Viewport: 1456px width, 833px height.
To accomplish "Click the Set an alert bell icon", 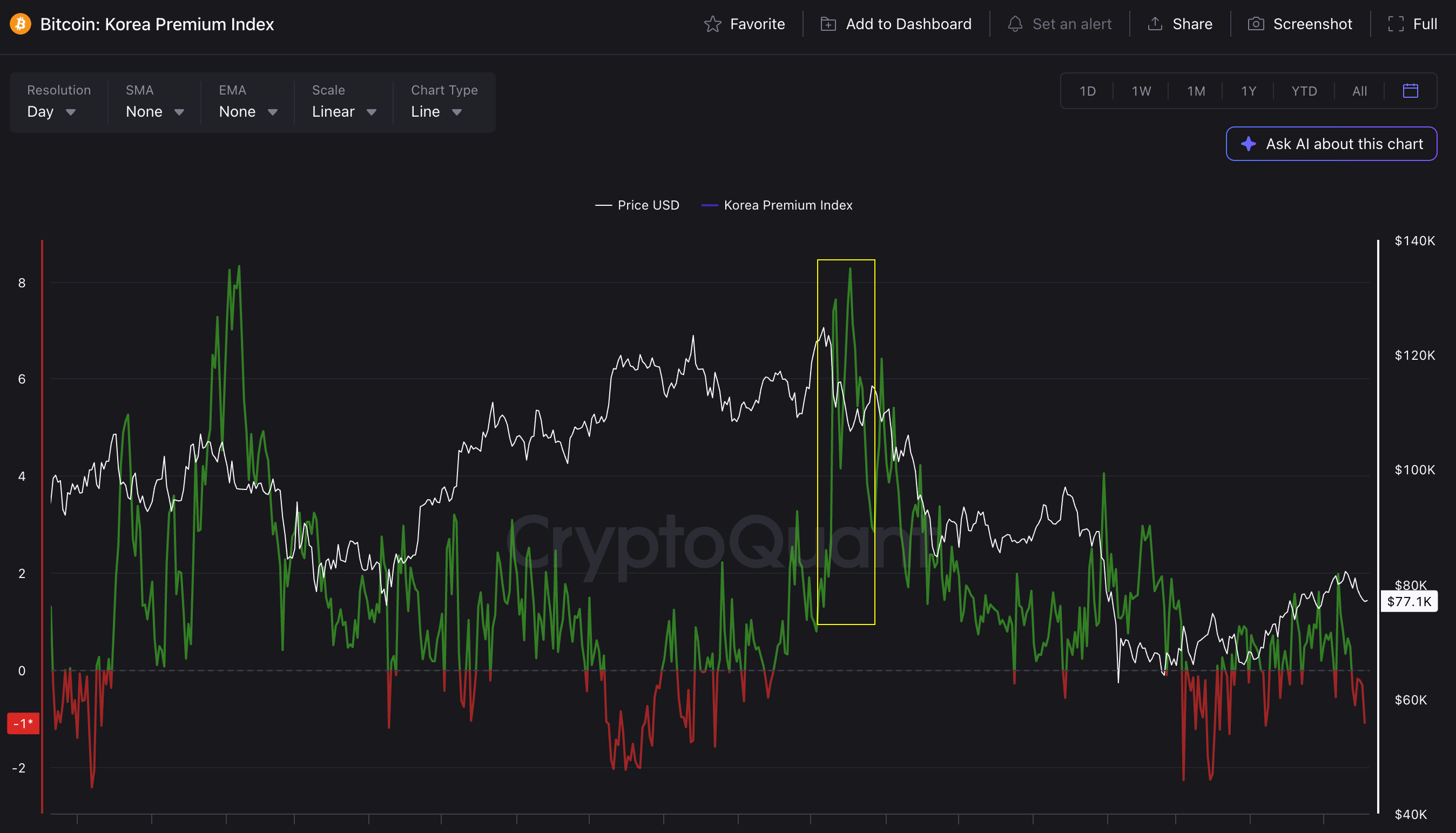I will pyautogui.click(x=1015, y=24).
